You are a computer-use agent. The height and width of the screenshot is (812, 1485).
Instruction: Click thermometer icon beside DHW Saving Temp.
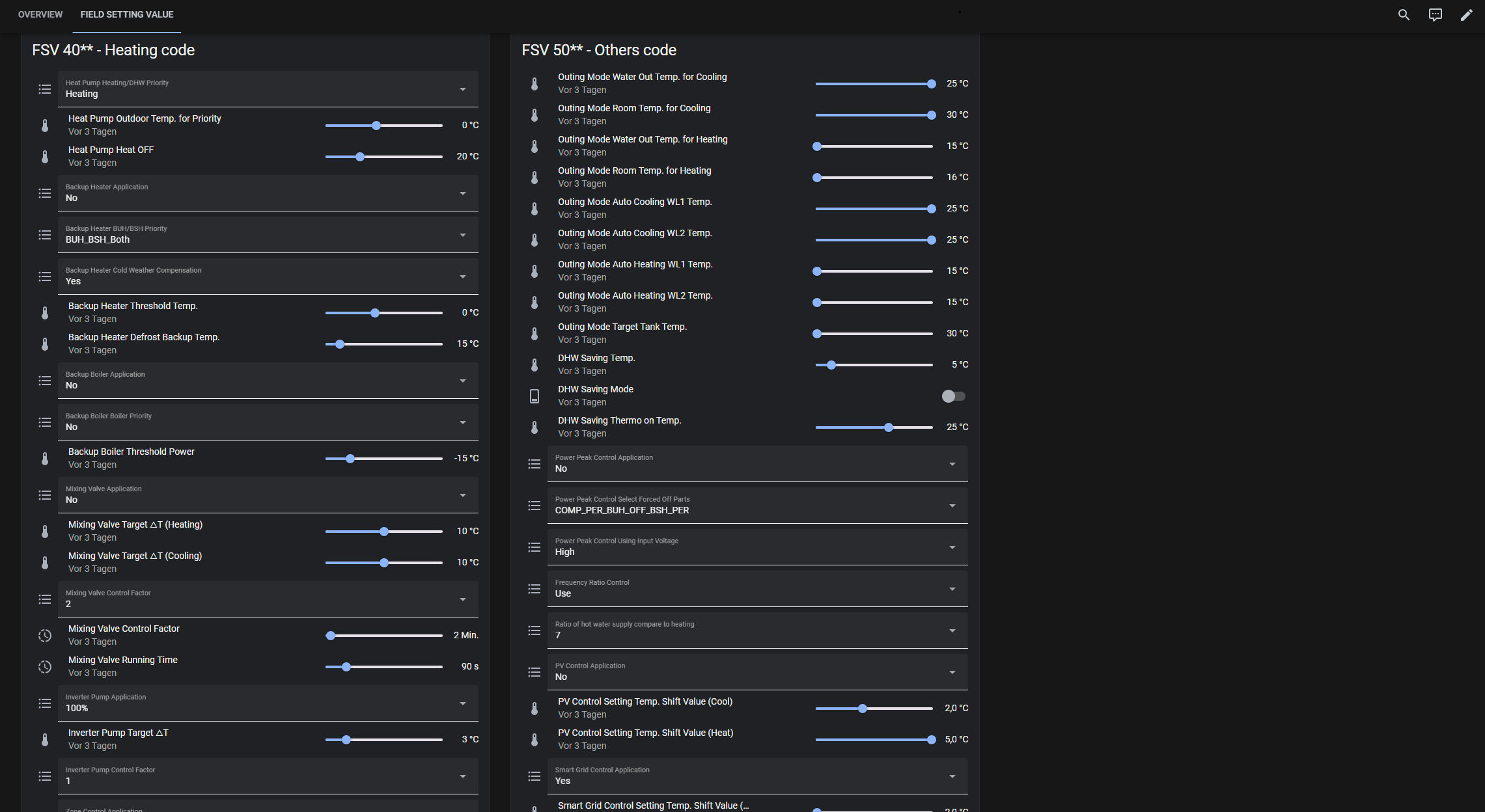tap(534, 365)
